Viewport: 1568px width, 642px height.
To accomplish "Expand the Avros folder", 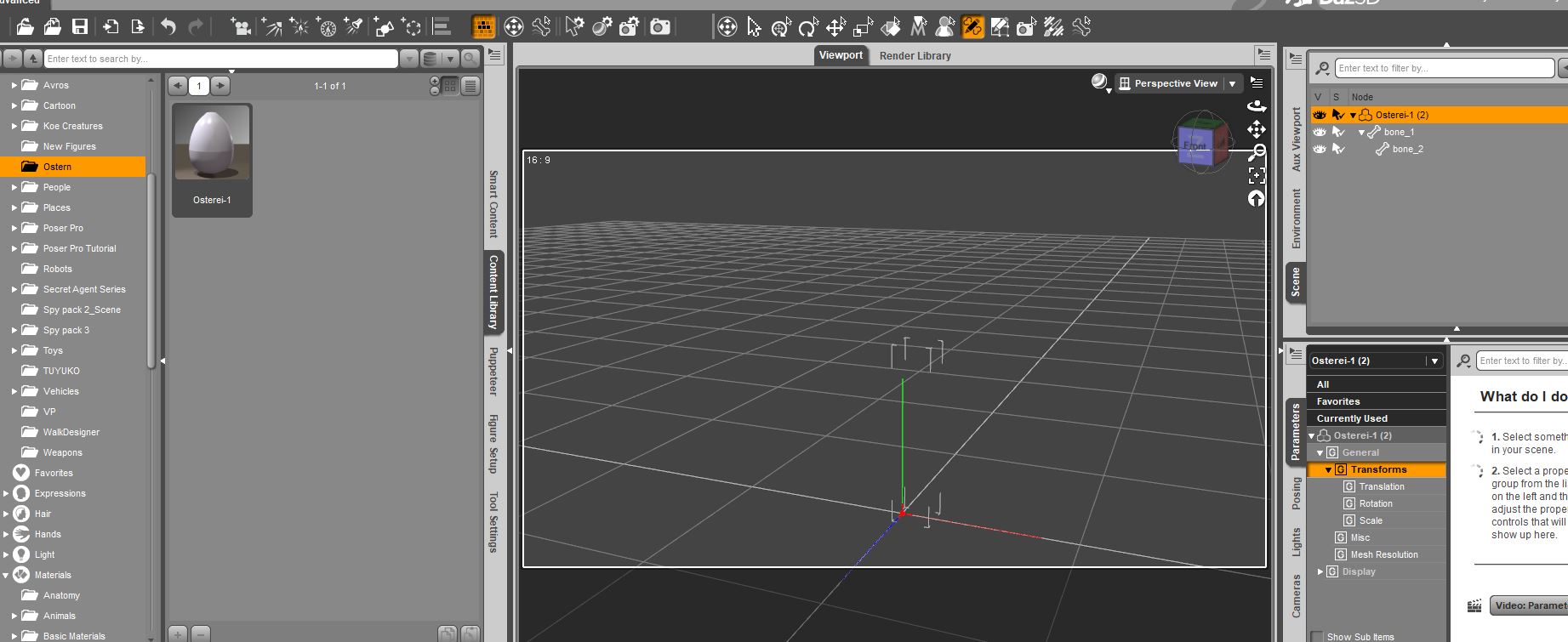I will click(x=14, y=85).
